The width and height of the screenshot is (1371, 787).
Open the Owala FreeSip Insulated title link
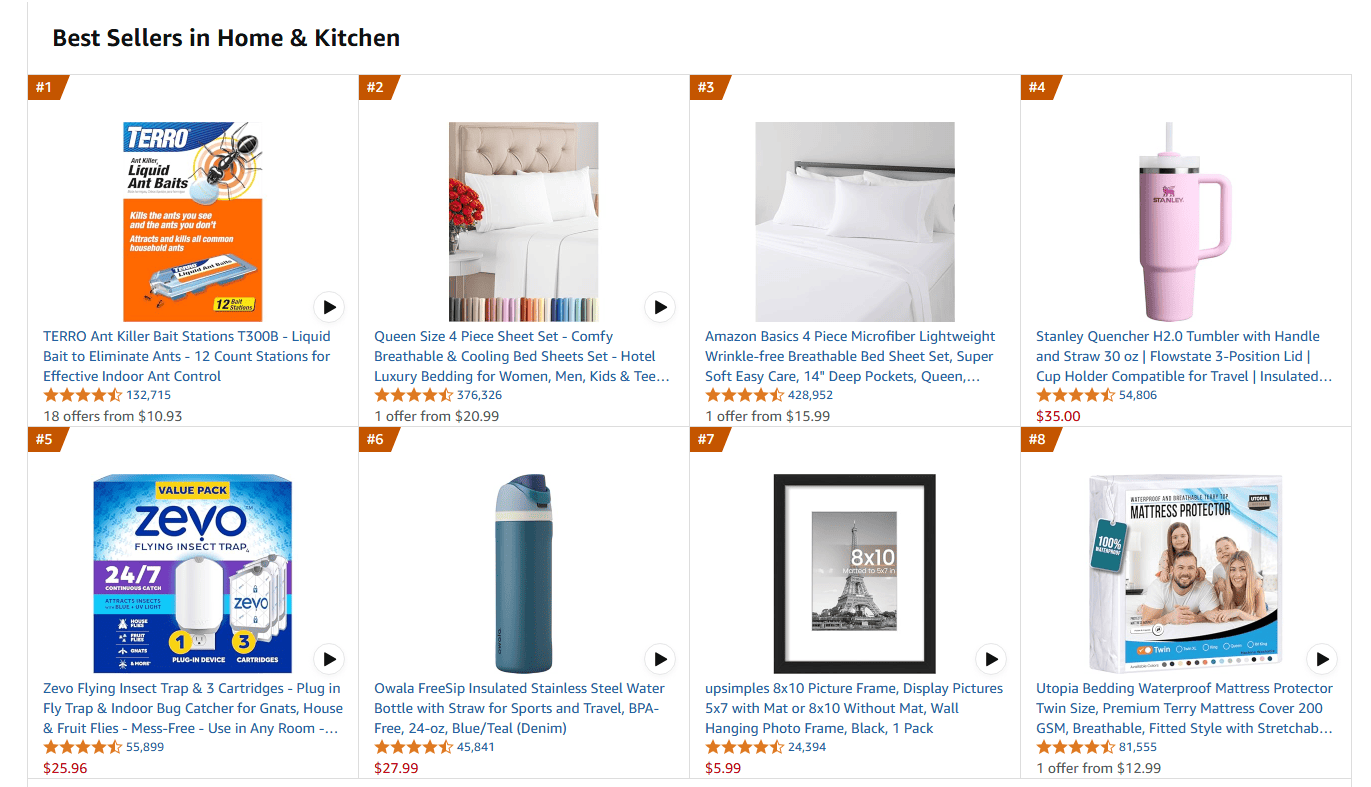519,708
